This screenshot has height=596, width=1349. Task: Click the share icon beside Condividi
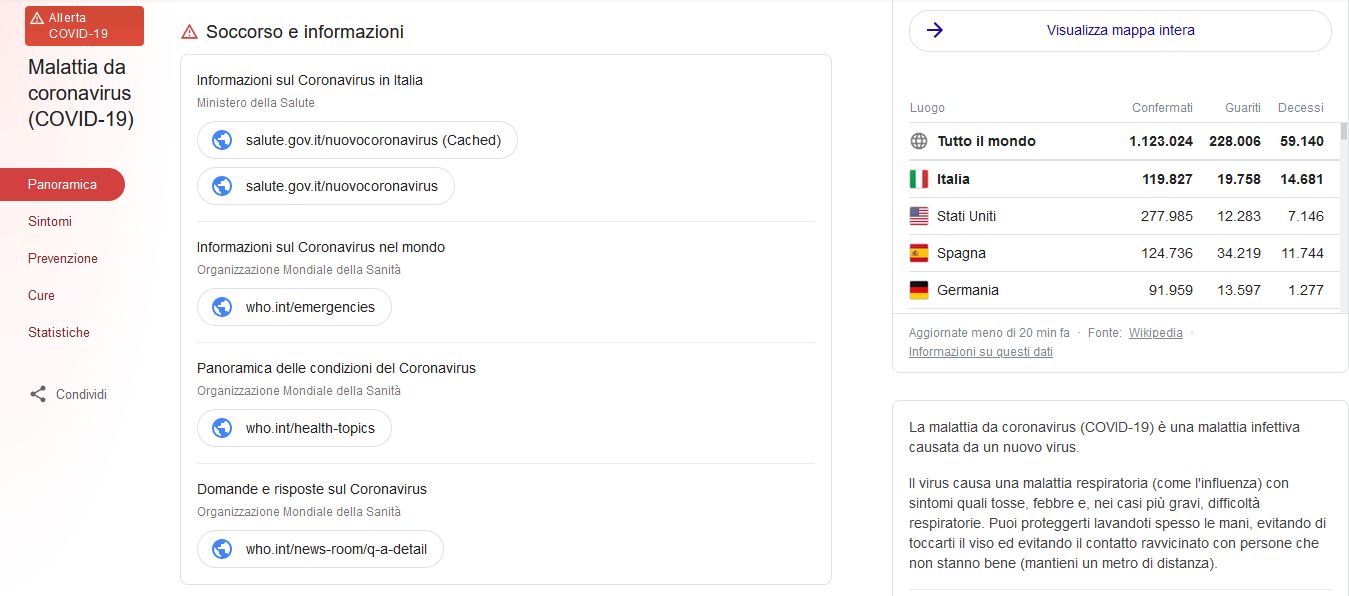pyautogui.click(x=38, y=394)
